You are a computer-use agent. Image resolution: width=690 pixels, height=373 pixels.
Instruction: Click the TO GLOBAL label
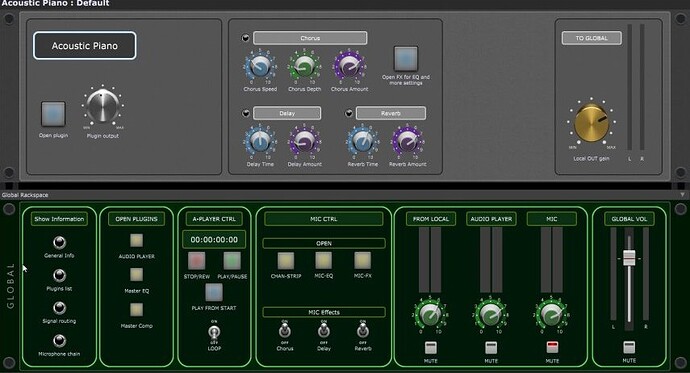click(x=591, y=38)
